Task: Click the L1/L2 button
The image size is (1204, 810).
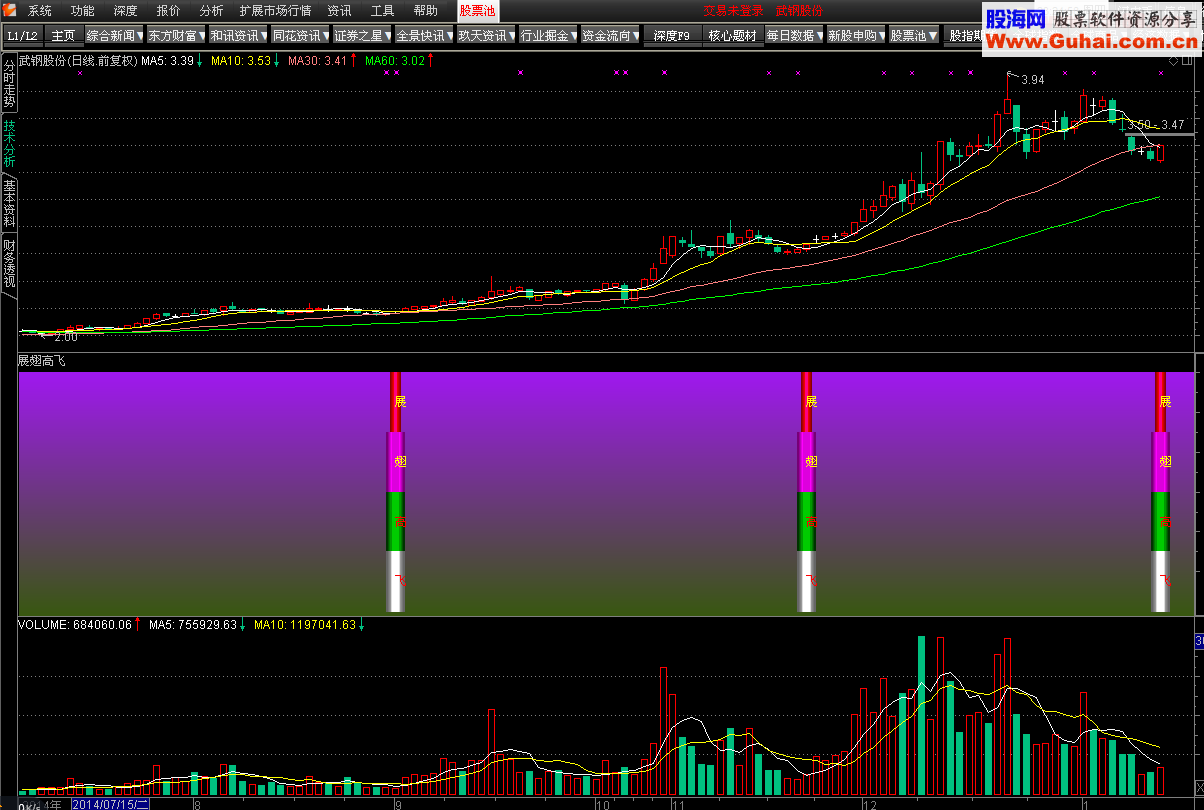Action: [22, 35]
